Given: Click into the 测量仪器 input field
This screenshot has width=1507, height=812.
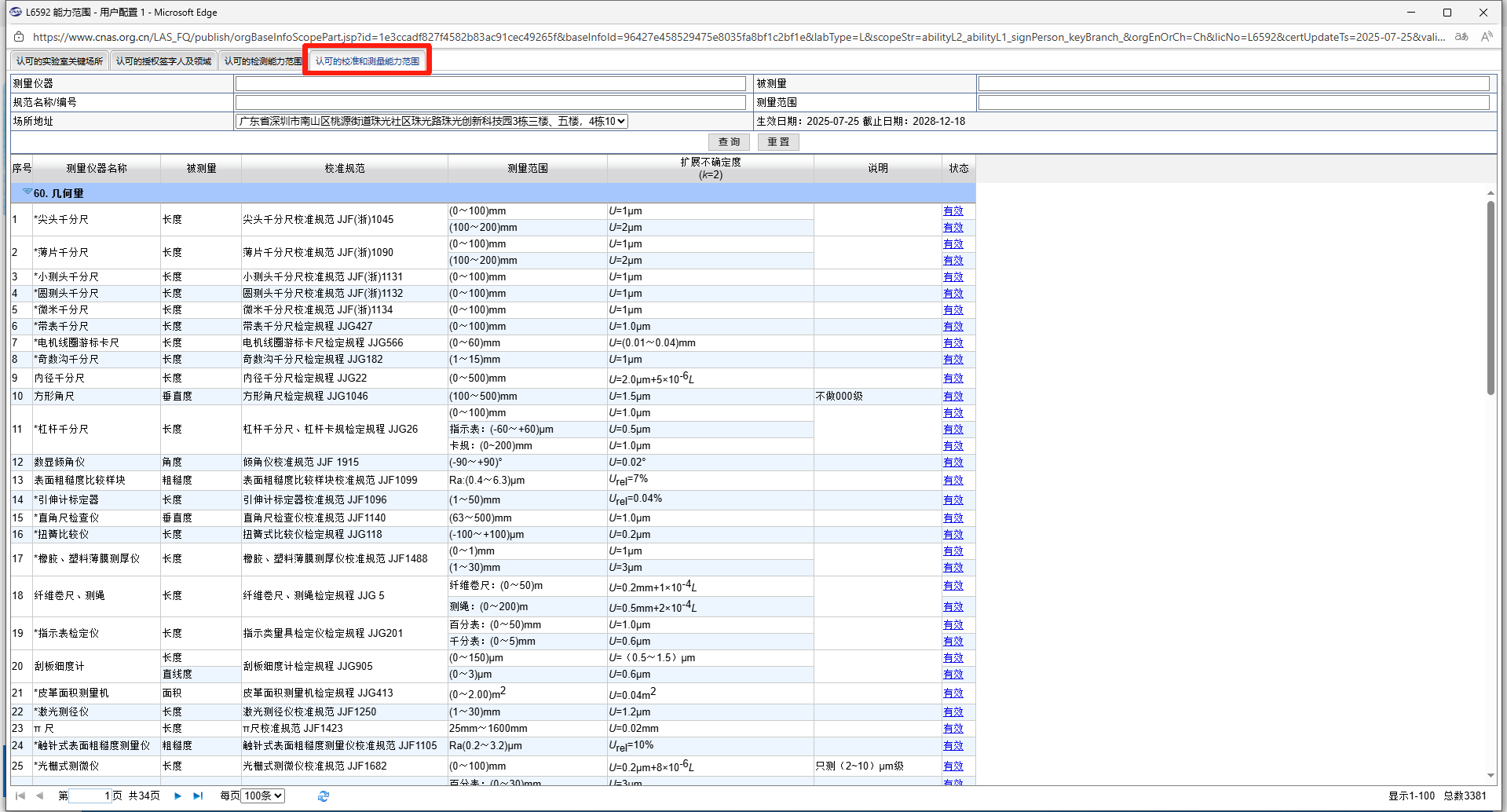Looking at the screenshot, I should click(x=490, y=83).
